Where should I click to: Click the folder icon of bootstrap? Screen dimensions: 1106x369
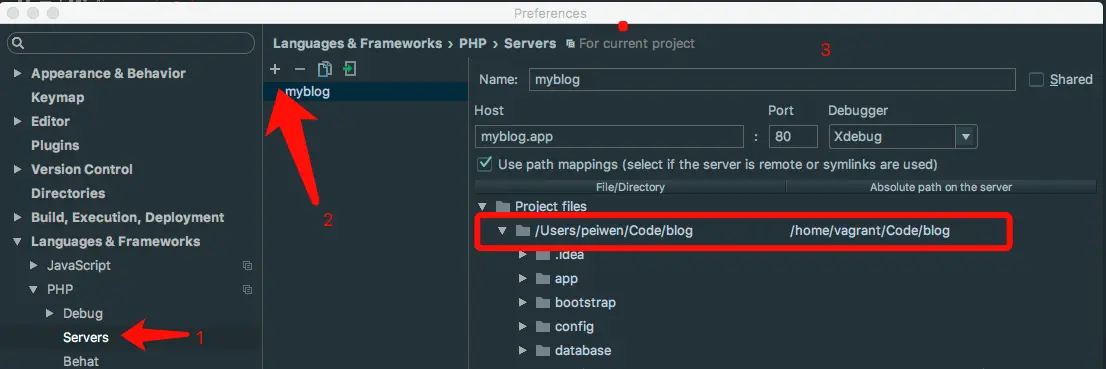(542, 303)
